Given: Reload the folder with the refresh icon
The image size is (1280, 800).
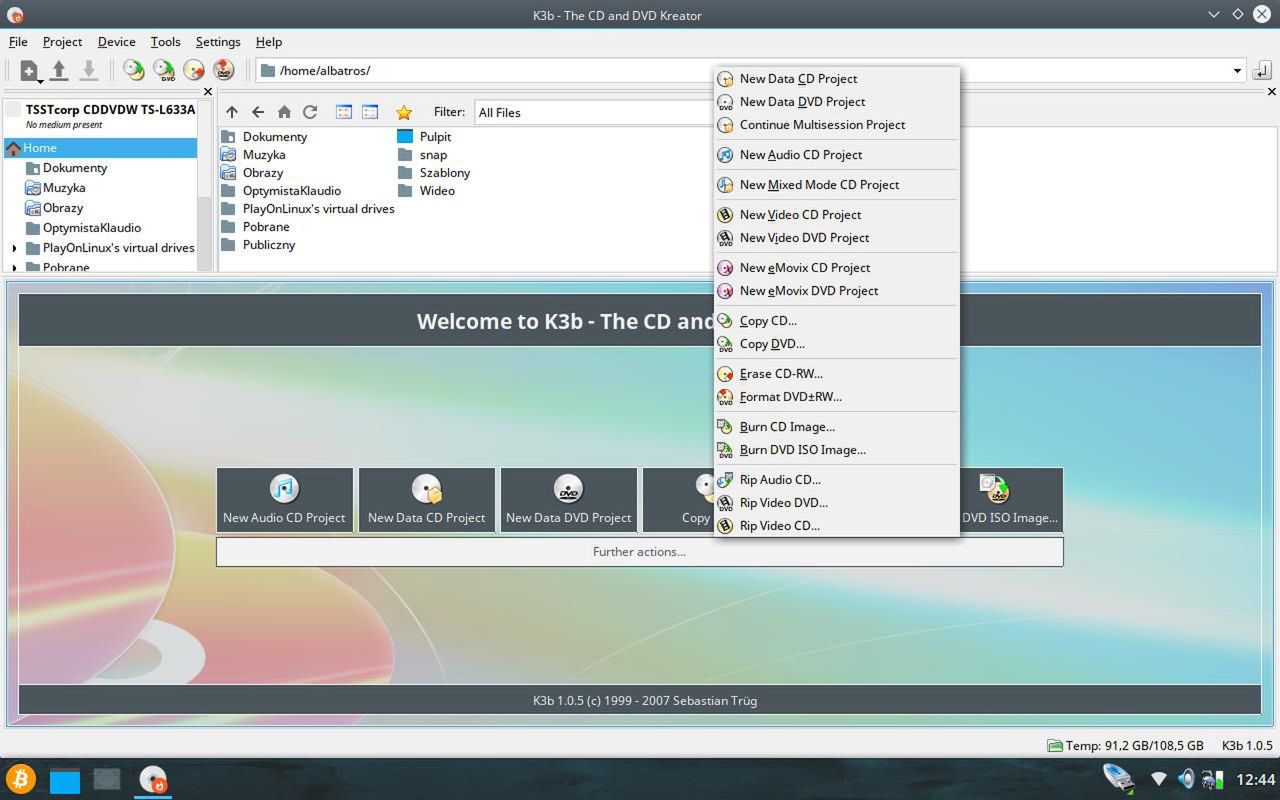Looking at the screenshot, I should tap(310, 112).
